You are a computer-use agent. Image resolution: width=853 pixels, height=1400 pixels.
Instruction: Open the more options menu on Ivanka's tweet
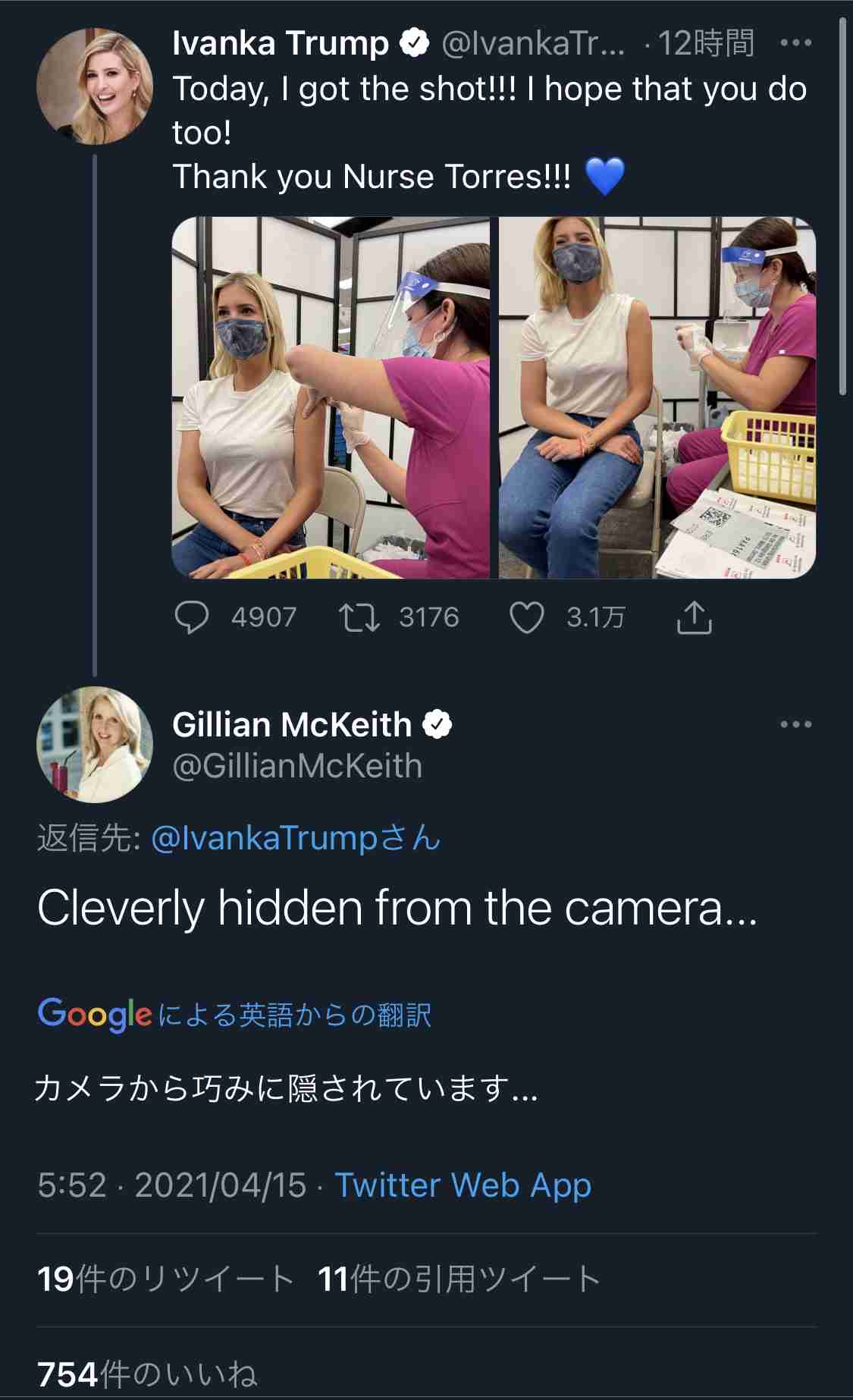coord(794,44)
